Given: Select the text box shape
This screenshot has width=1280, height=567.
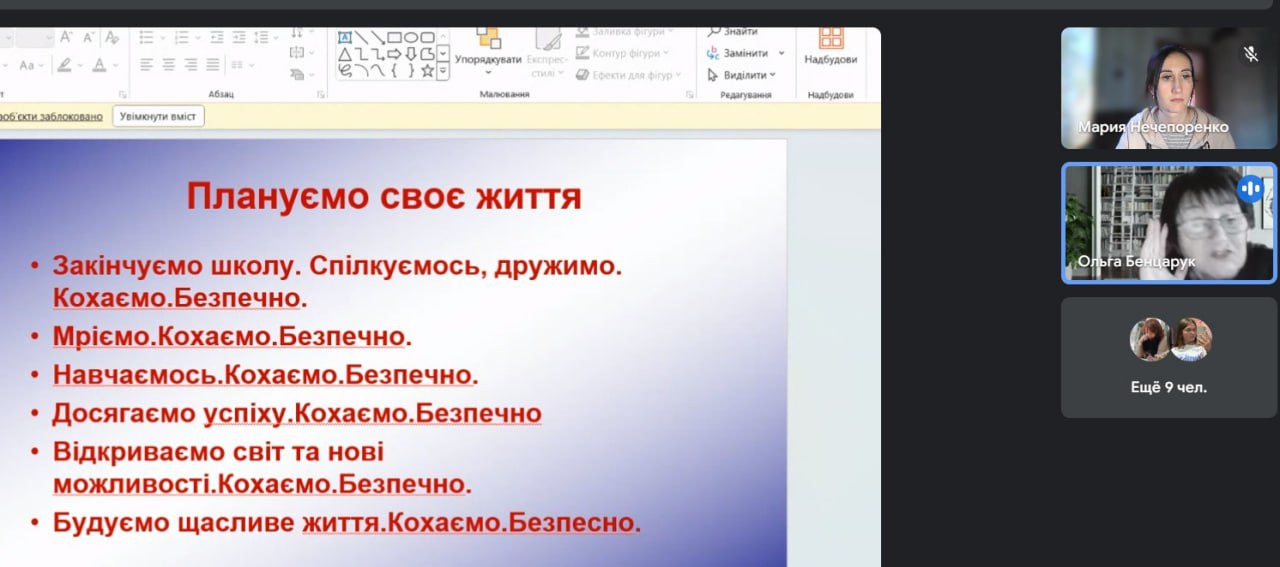Looking at the screenshot, I should tap(345, 37).
